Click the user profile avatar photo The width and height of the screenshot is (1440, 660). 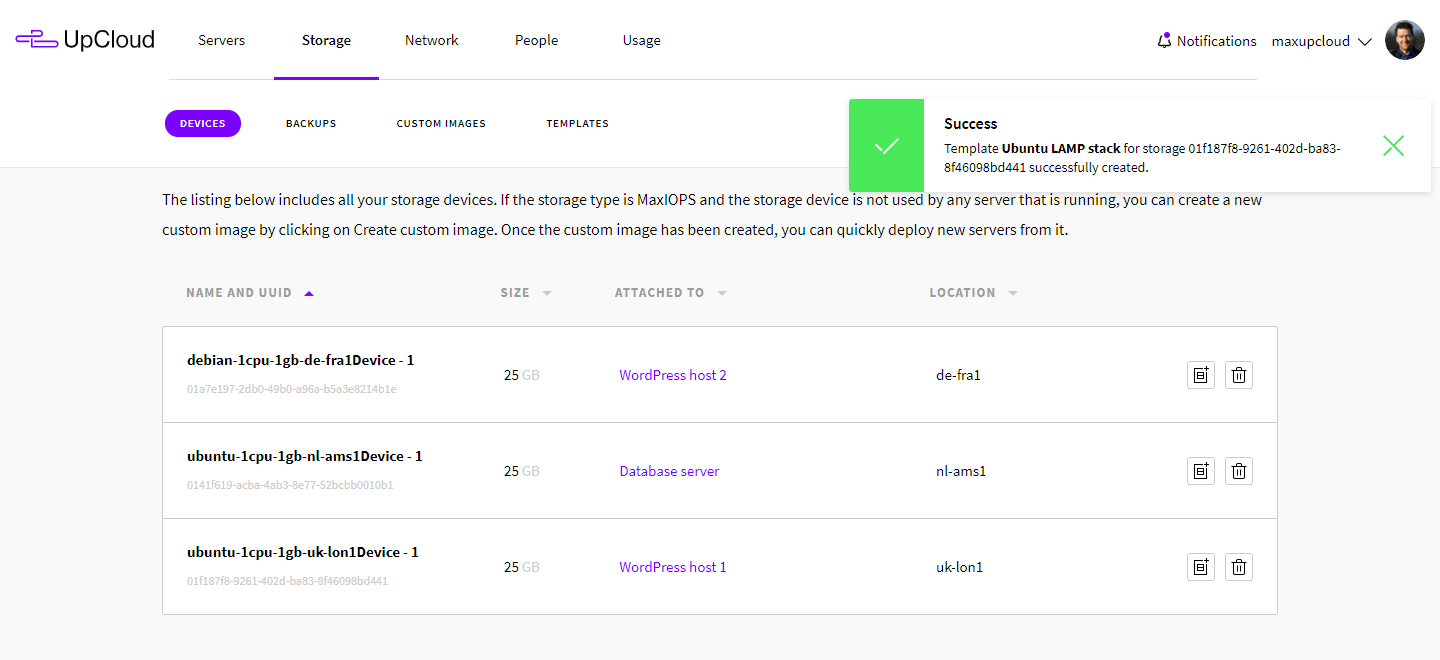1404,41
